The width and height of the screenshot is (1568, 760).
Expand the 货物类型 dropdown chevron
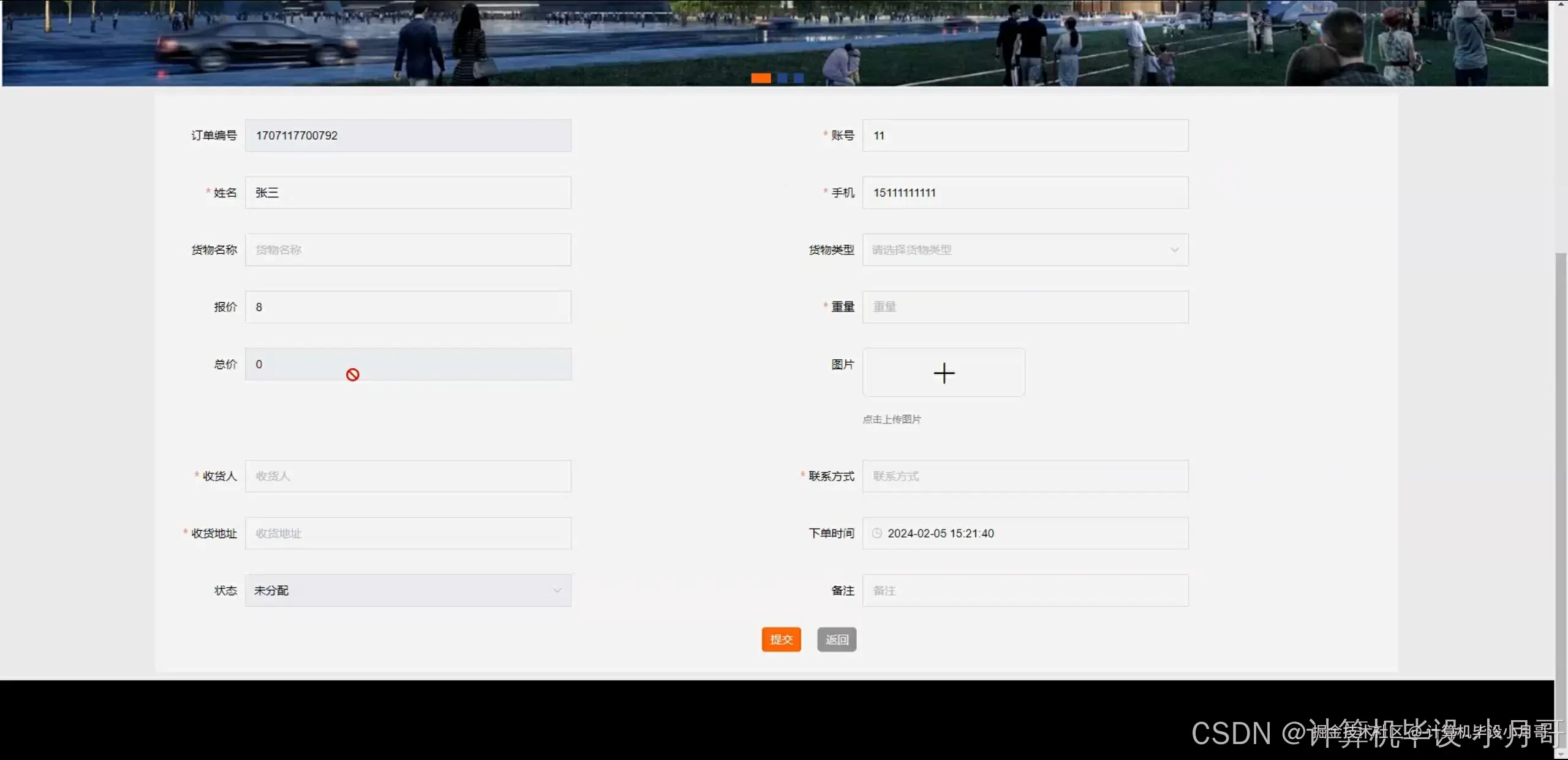[x=1174, y=249]
